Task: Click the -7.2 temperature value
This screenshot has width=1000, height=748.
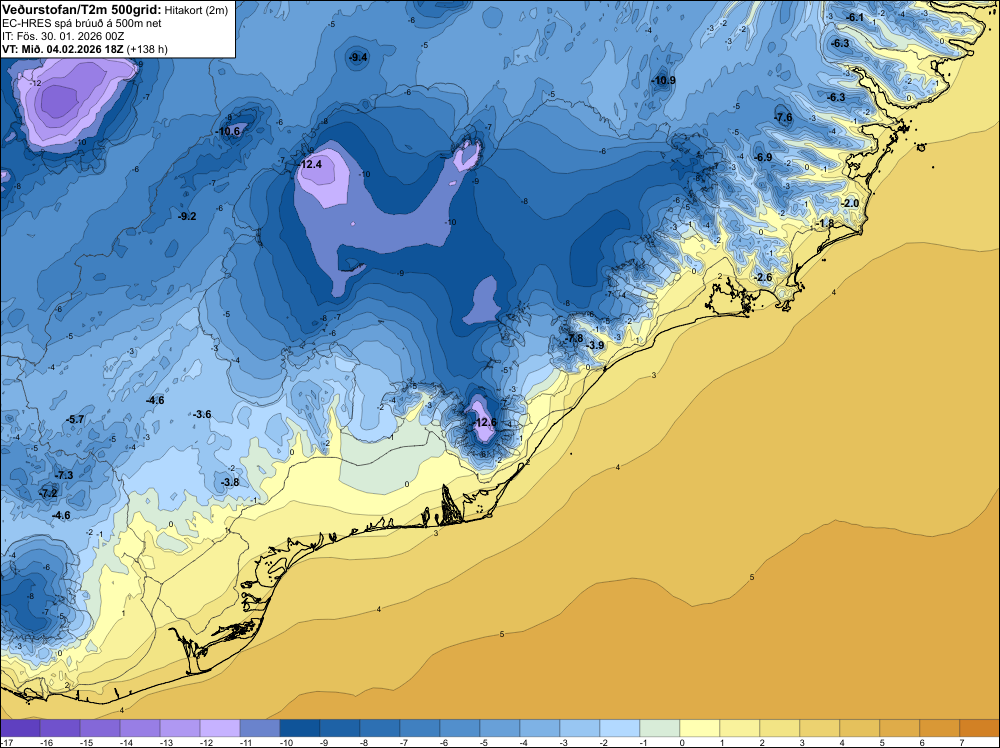Action: coord(48,494)
